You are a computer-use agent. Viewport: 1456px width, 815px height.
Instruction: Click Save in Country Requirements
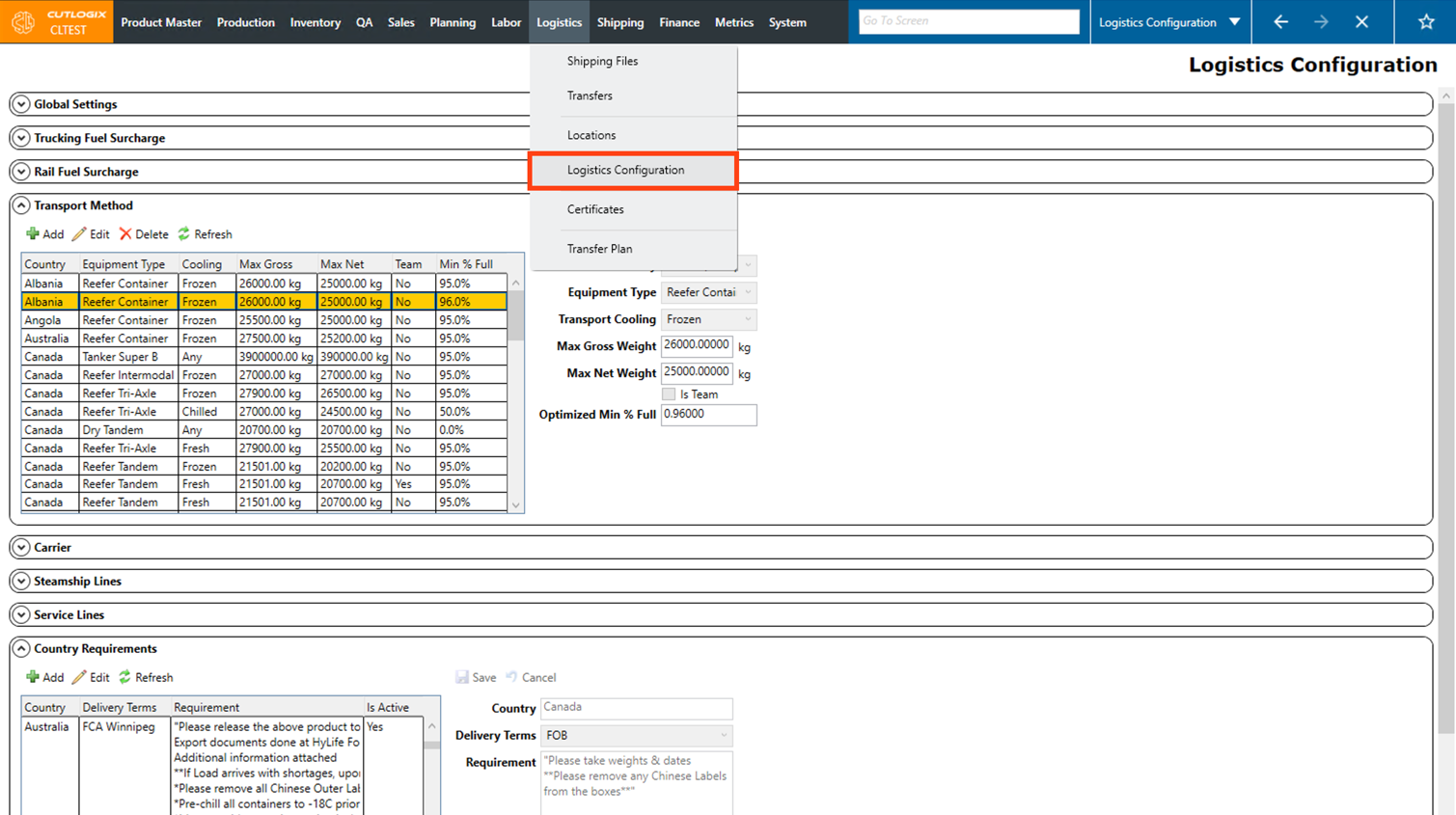coord(476,677)
